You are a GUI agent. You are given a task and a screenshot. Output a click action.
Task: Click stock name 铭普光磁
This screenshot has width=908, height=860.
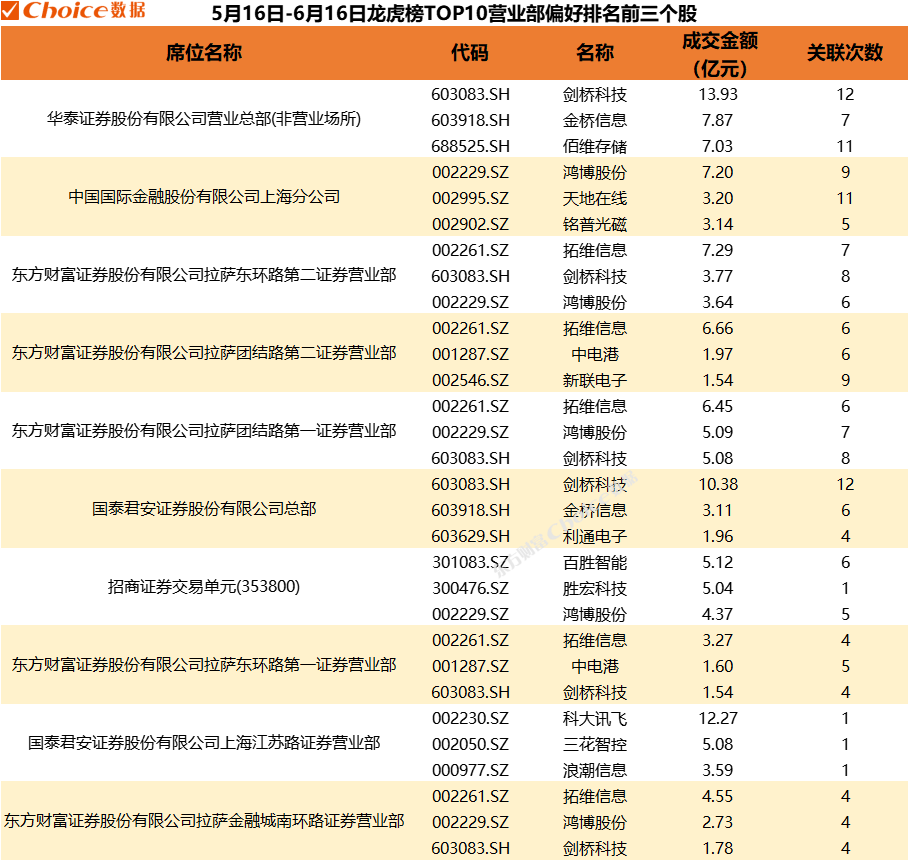click(595, 224)
